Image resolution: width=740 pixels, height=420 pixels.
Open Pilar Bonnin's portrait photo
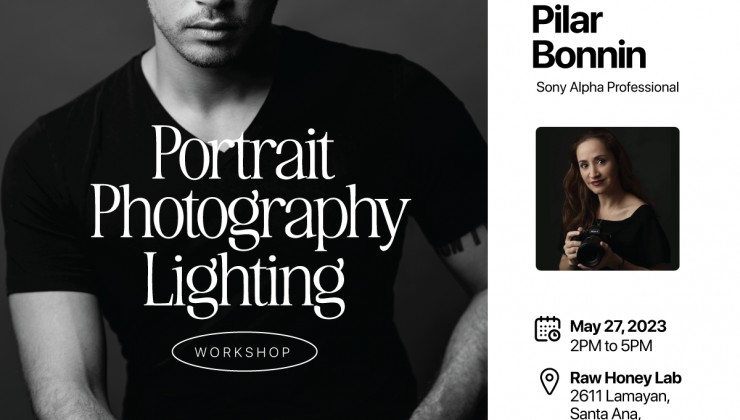[x=607, y=199]
